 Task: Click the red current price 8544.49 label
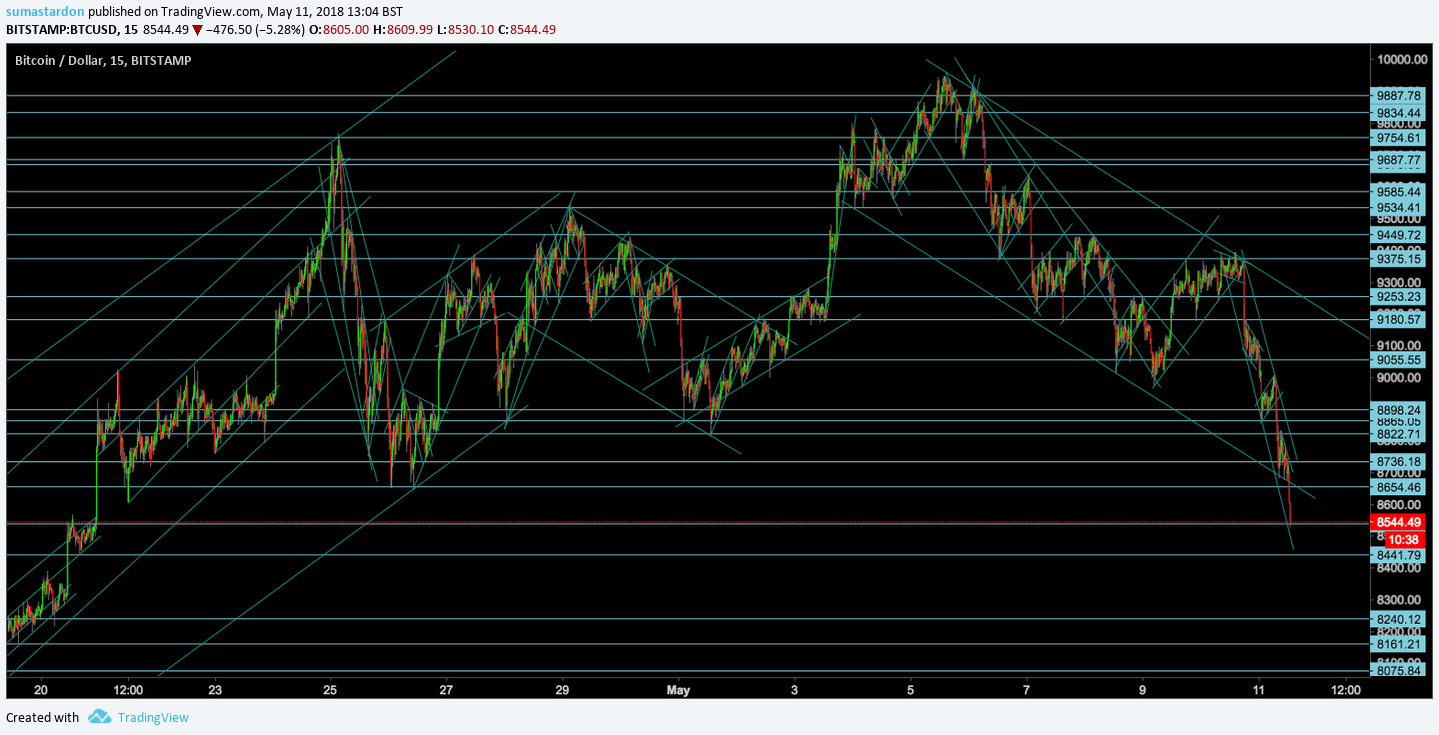tap(1399, 522)
